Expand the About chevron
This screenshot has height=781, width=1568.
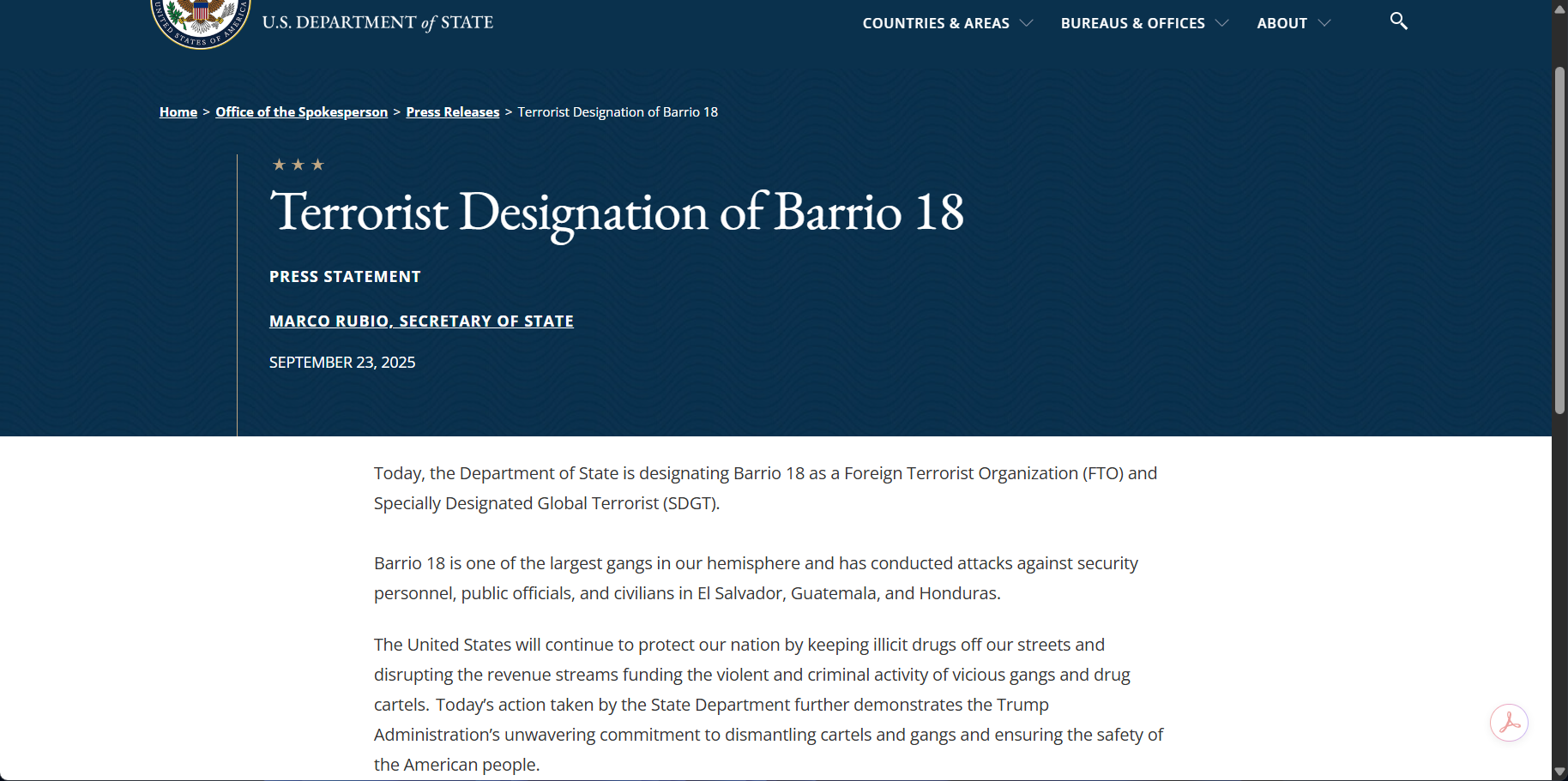click(x=1324, y=23)
